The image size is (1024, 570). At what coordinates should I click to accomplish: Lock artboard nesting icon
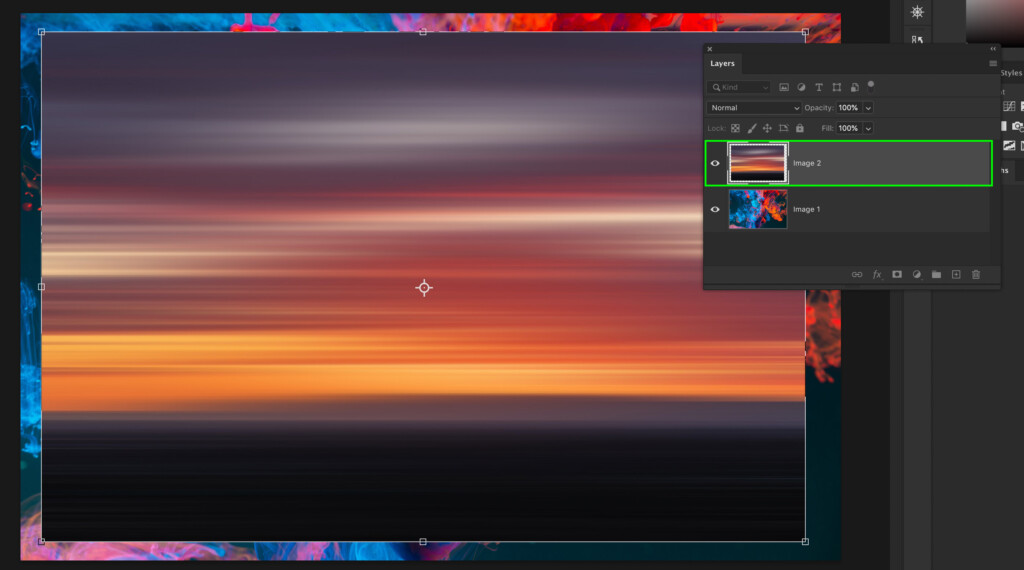784,129
